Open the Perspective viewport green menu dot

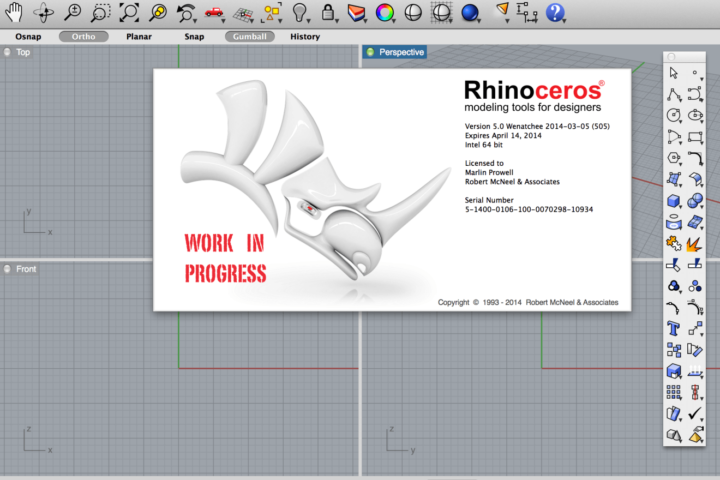point(371,52)
